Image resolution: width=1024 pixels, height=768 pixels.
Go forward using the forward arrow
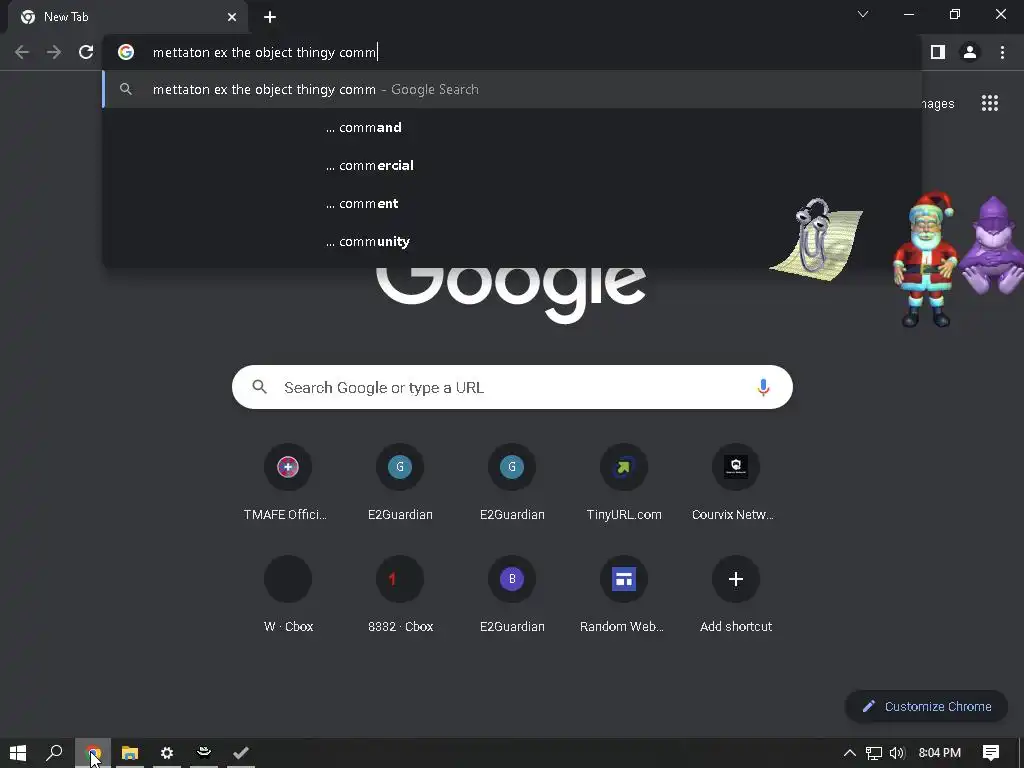click(x=54, y=52)
